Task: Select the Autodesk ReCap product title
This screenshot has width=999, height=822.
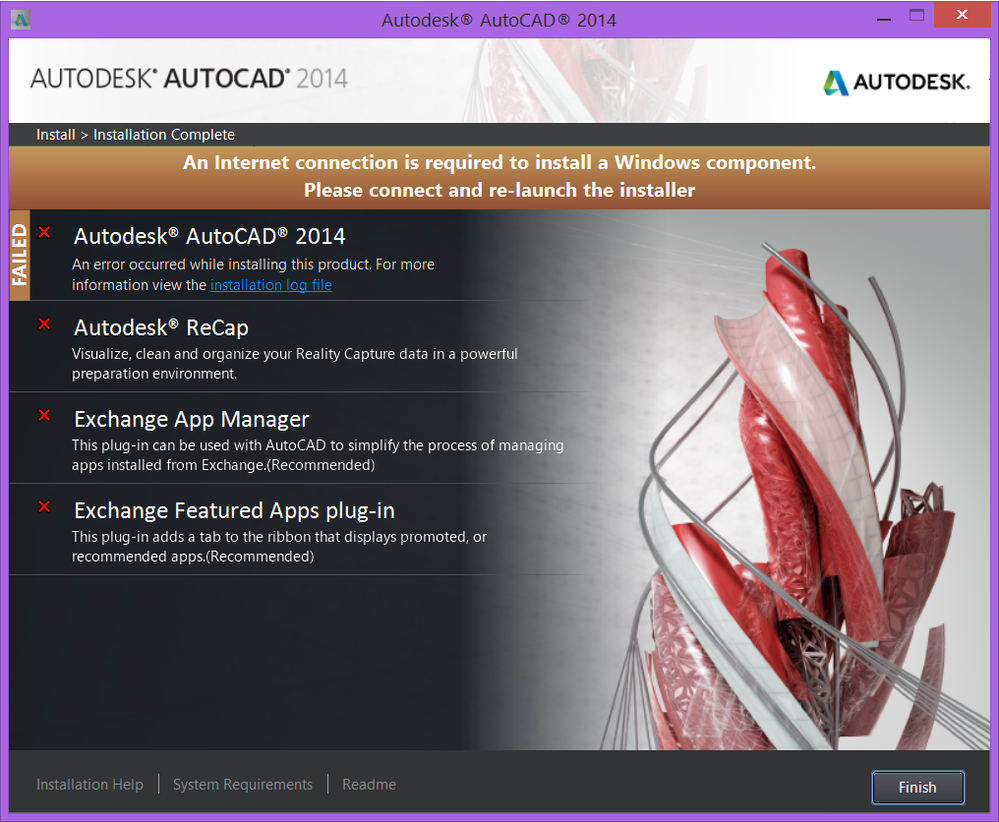Action: pyautogui.click(x=161, y=328)
